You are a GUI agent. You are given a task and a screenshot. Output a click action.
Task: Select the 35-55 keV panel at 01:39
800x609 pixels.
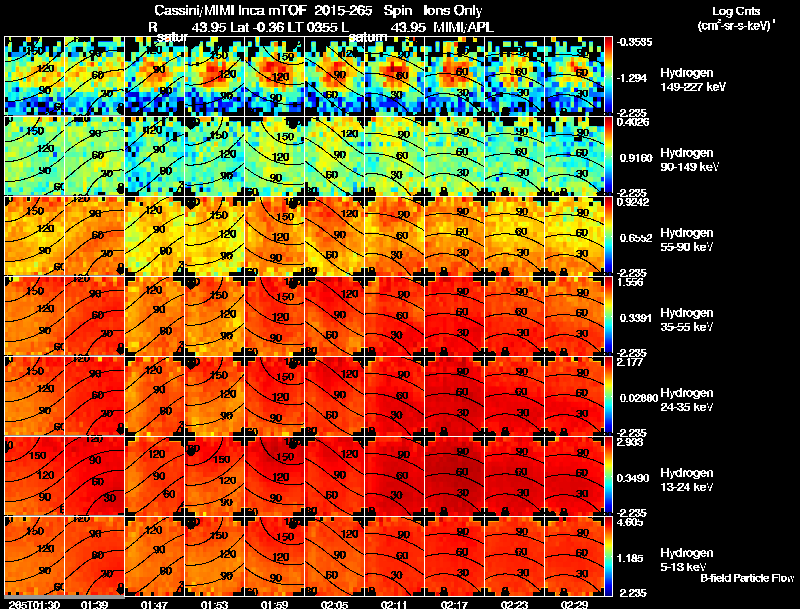click(x=94, y=316)
